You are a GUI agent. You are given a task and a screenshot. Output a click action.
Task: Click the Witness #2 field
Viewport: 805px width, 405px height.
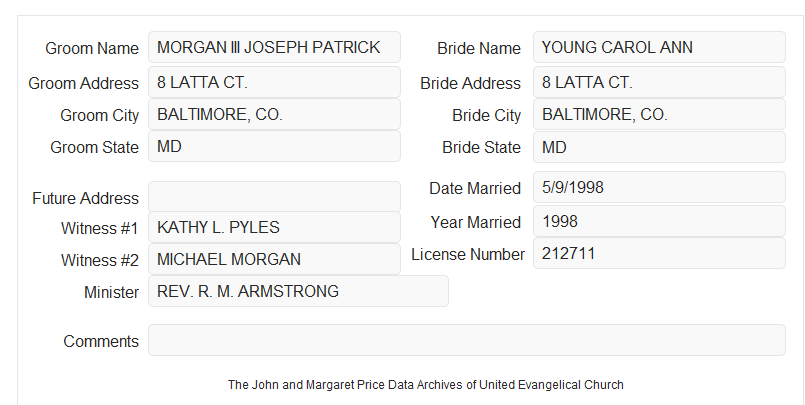(274, 259)
